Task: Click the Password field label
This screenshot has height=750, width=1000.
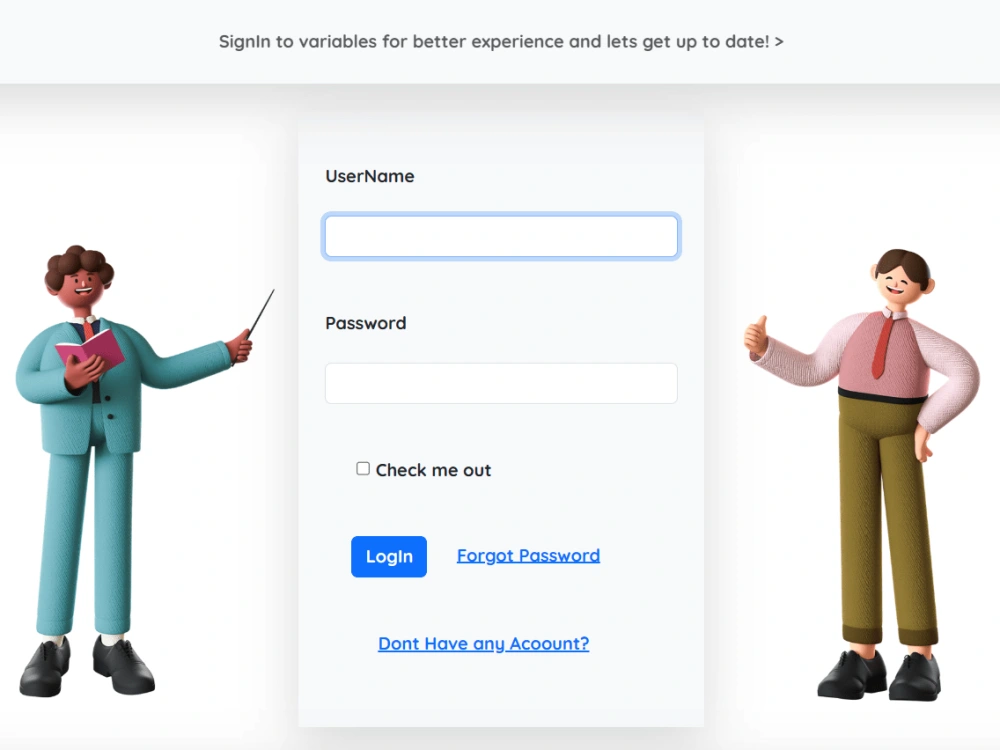Action: pos(365,323)
